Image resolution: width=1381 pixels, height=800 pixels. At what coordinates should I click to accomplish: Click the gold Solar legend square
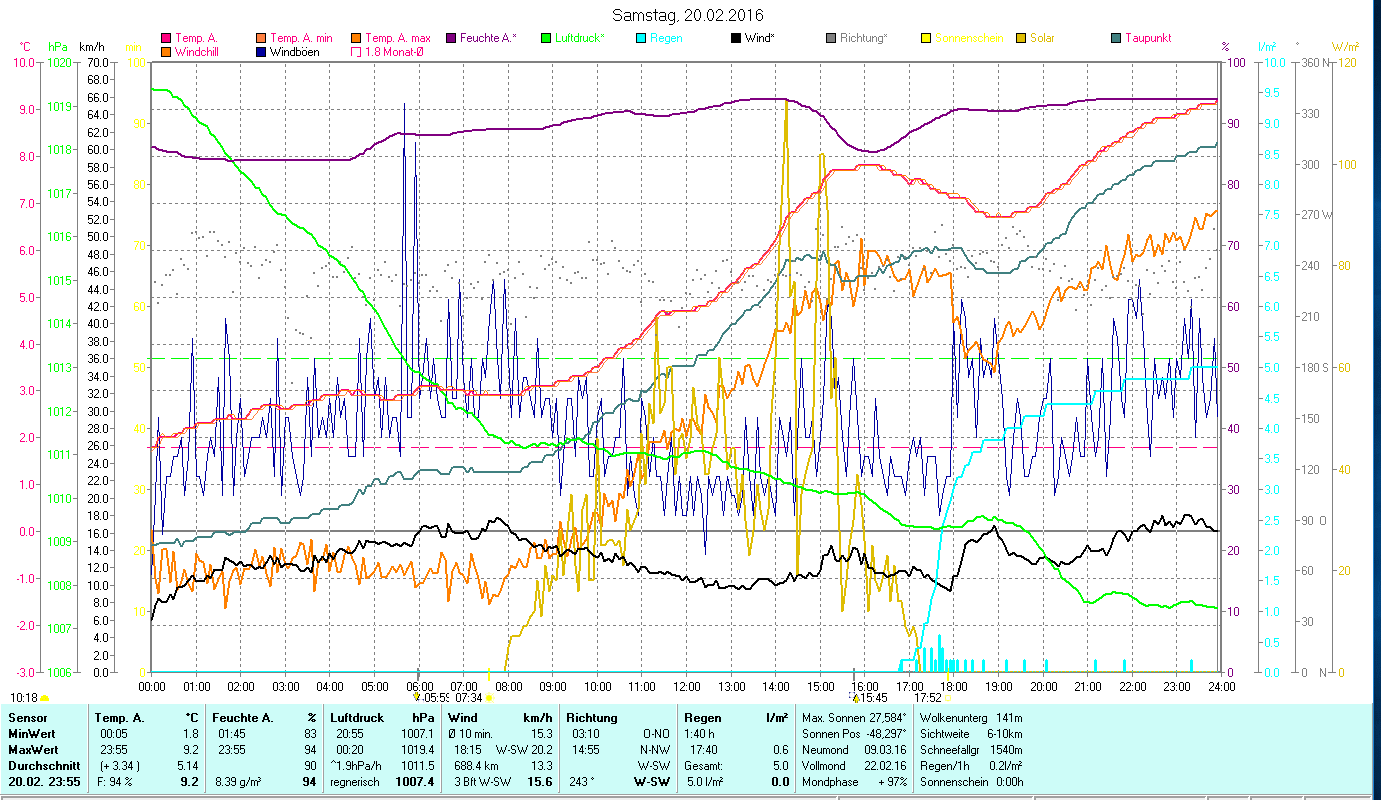pos(1021,38)
